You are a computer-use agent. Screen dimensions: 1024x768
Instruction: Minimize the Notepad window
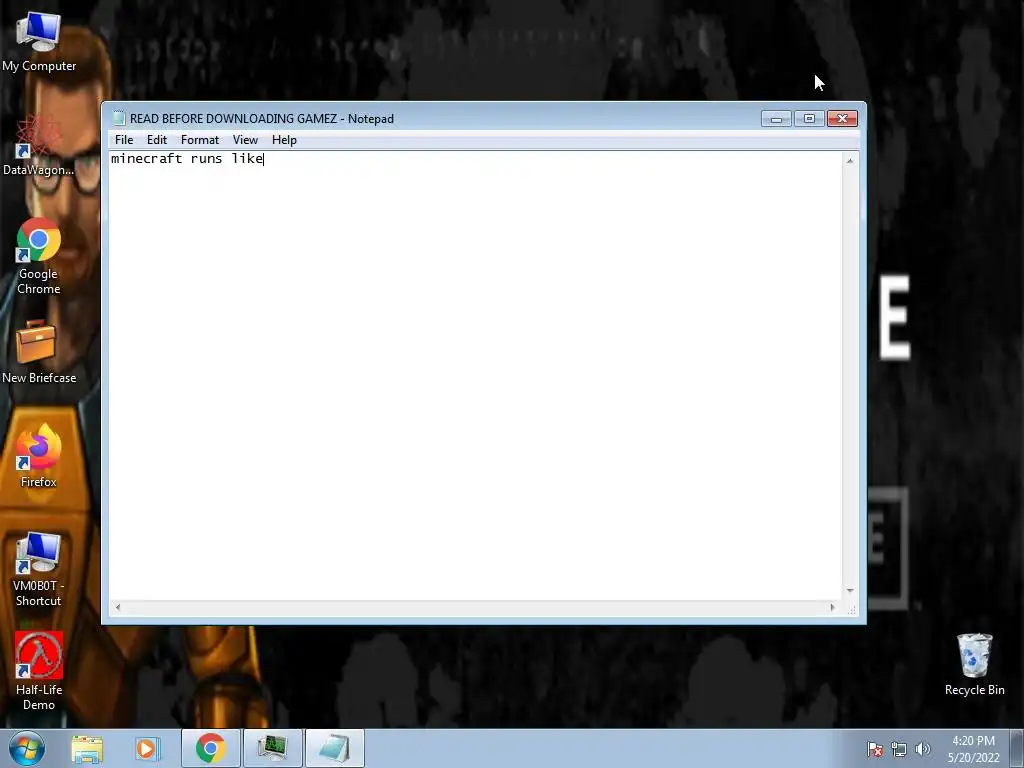click(776, 118)
